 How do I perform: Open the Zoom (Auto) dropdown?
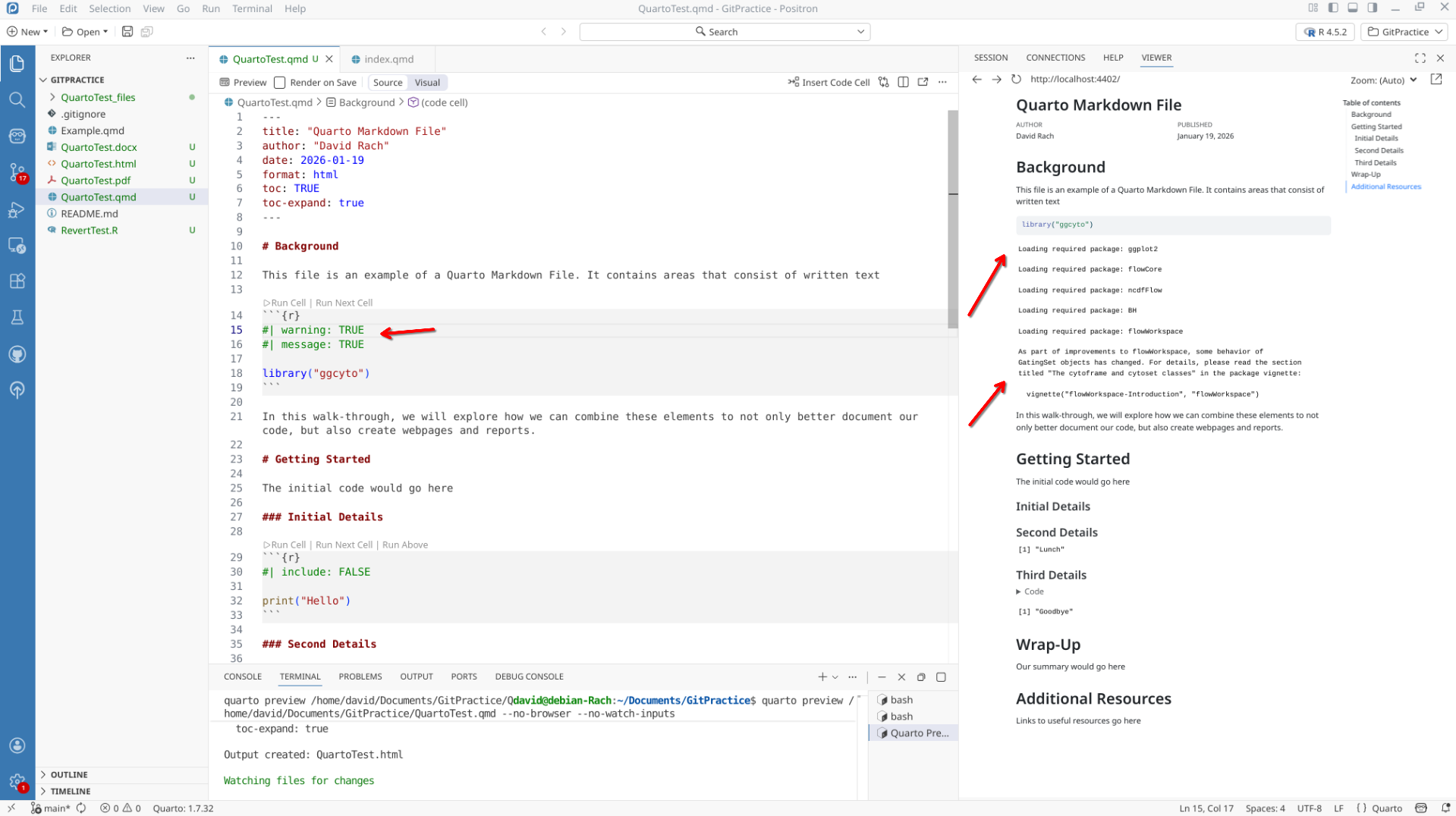pos(1383,80)
